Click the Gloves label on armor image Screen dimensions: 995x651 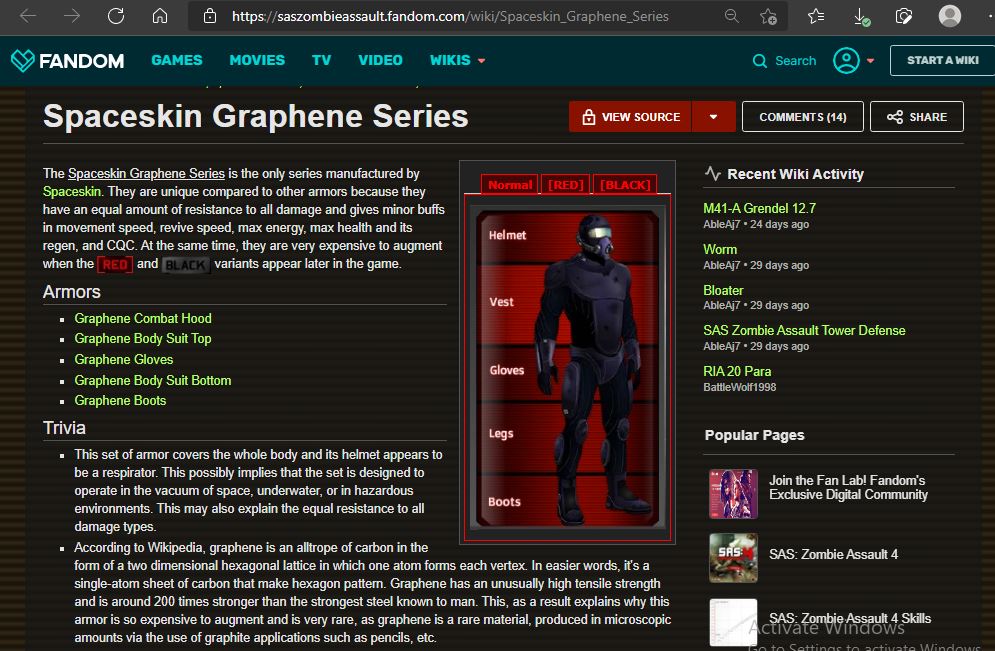[506, 370]
